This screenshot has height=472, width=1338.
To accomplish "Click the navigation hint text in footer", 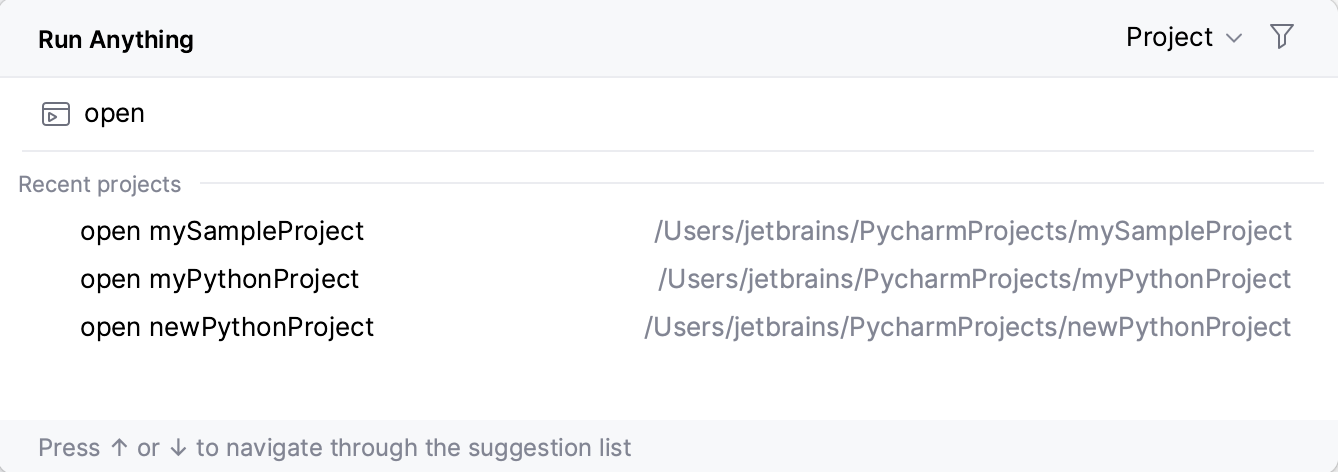I will 335,448.
